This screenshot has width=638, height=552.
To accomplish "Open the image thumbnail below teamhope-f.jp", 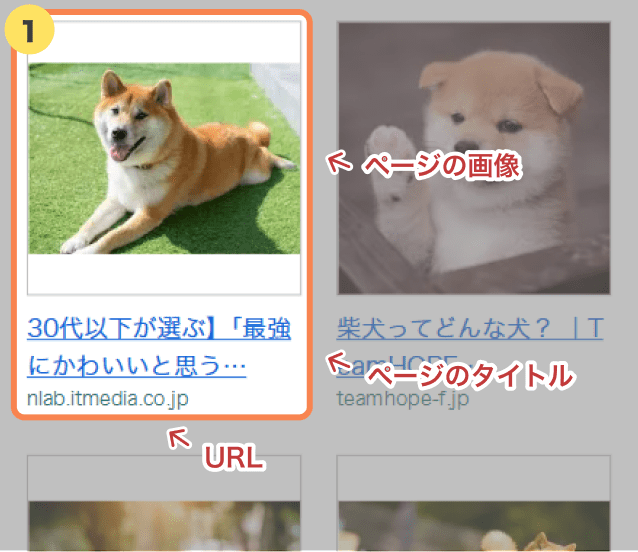I will (474, 503).
